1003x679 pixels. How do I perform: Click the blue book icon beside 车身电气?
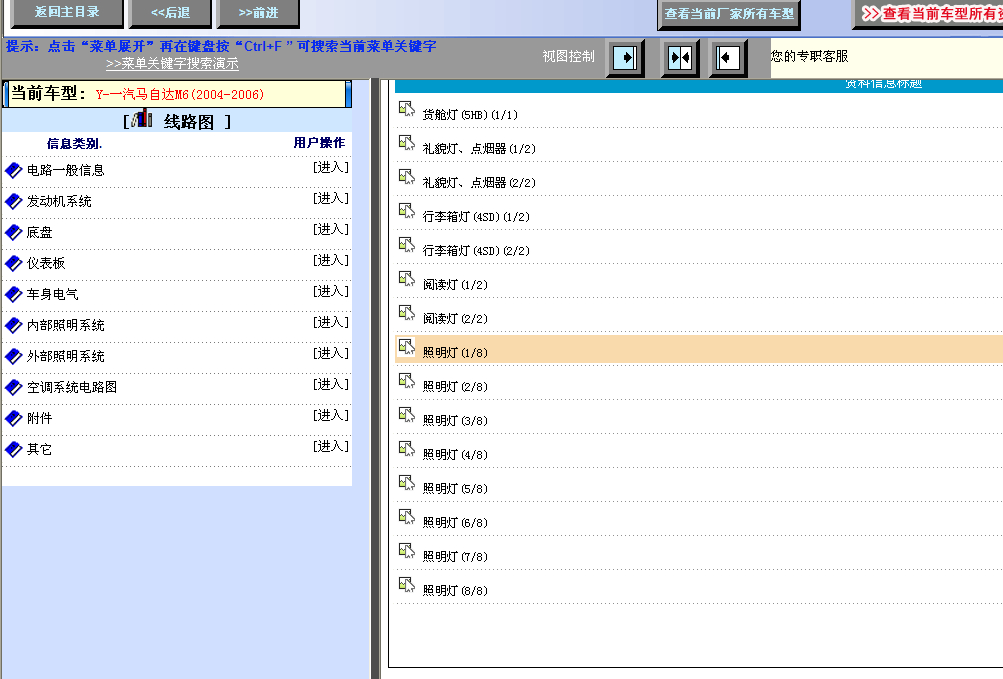pos(13,294)
